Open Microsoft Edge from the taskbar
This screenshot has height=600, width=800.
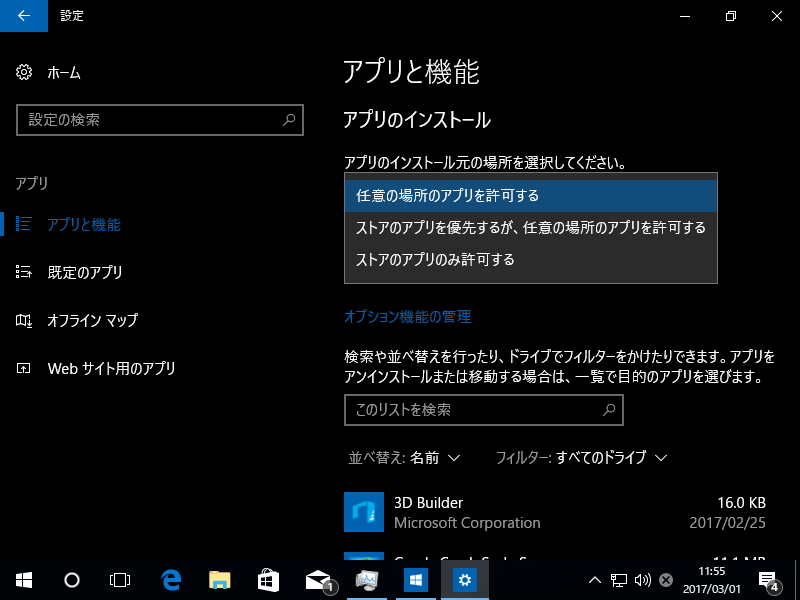coord(170,580)
